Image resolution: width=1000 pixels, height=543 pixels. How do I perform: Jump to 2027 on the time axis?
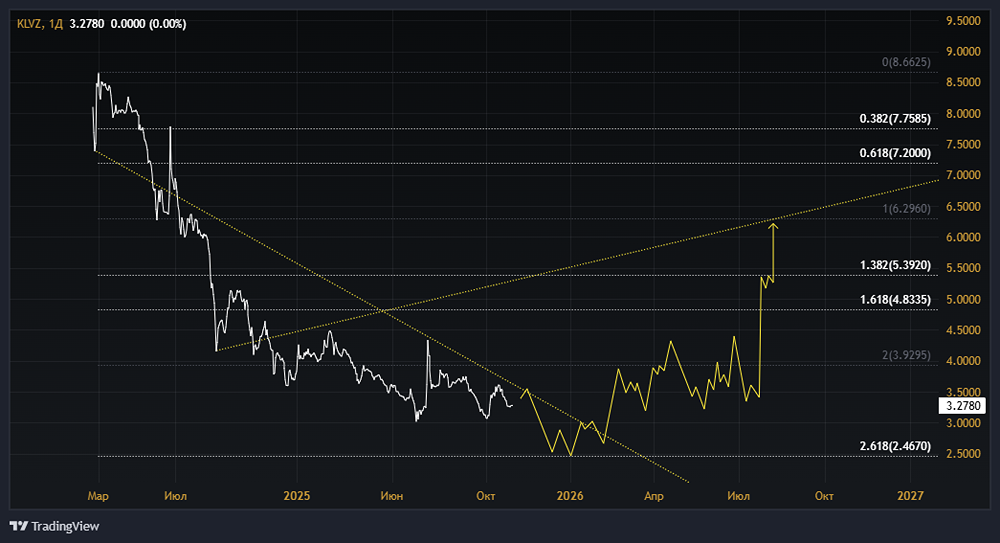tap(911, 495)
